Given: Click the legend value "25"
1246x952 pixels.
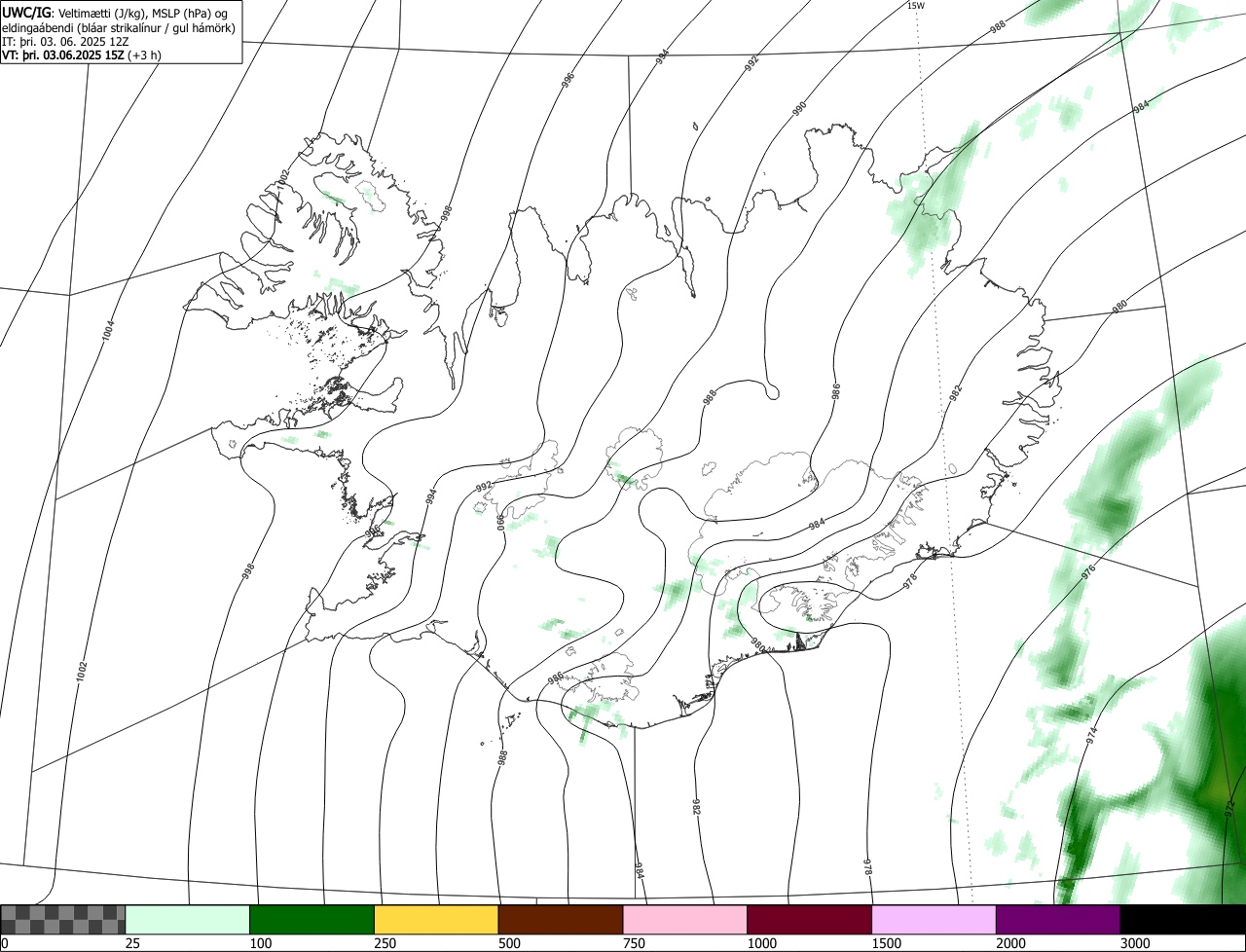Looking at the screenshot, I should (x=132, y=943).
